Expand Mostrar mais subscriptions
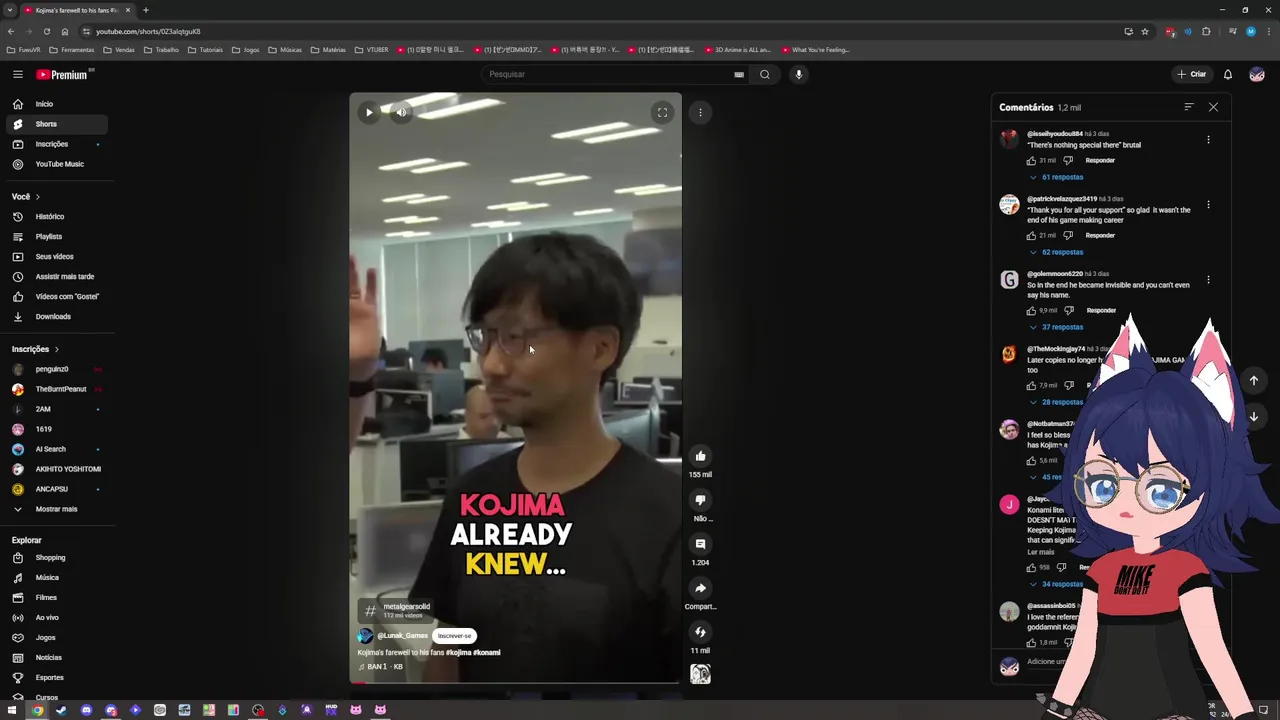Image resolution: width=1280 pixels, height=720 pixels. (x=56, y=509)
